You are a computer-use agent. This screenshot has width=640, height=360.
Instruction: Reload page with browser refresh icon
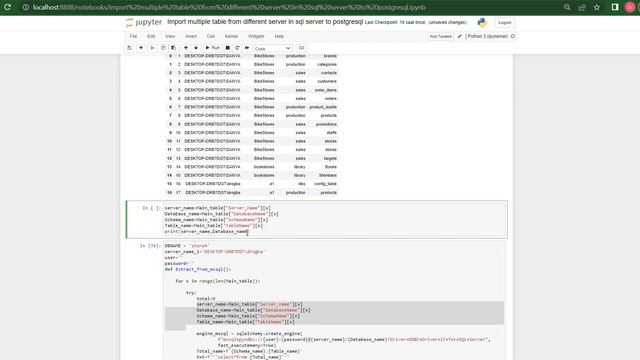7,7
